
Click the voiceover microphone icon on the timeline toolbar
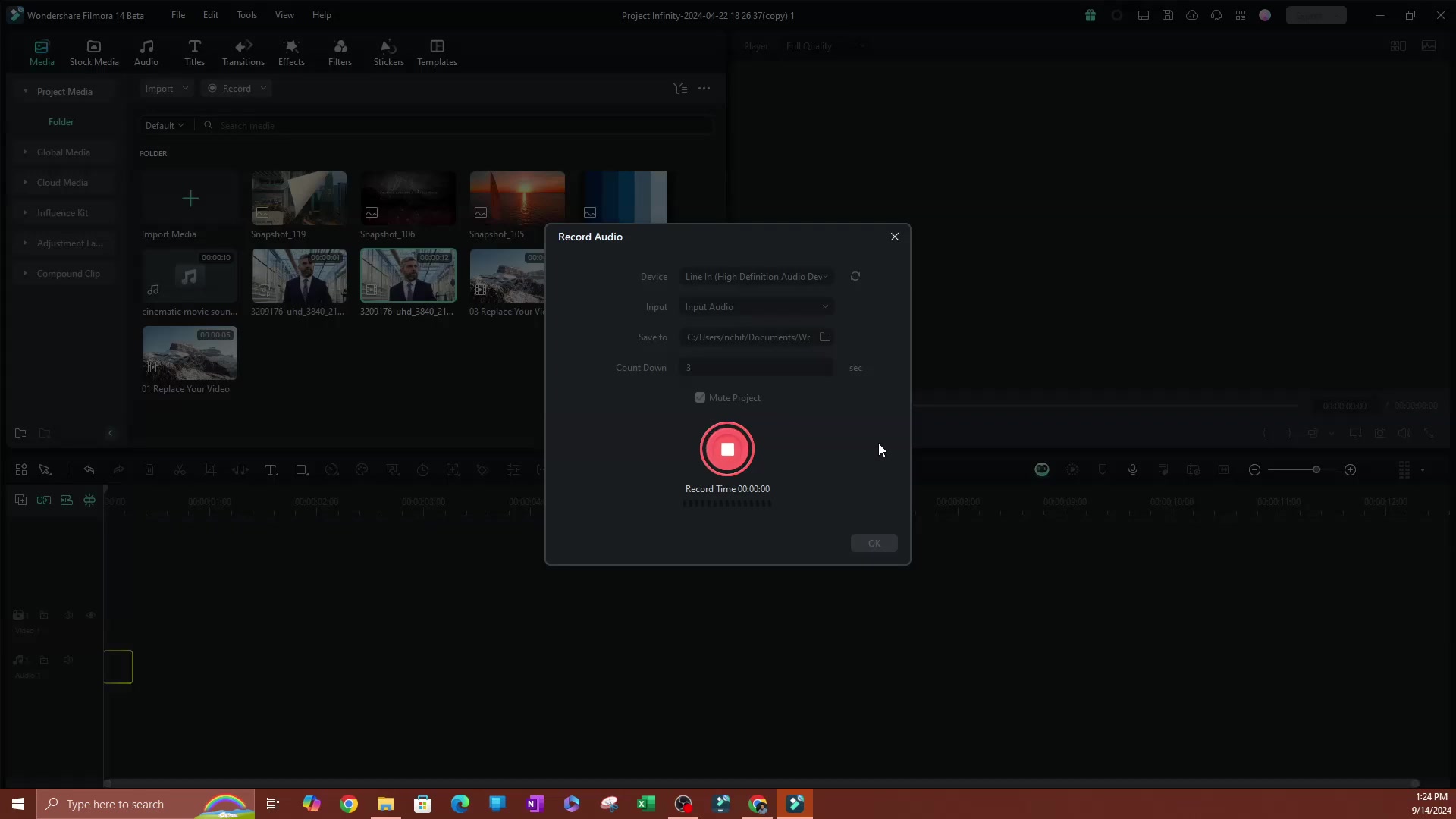pyautogui.click(x=1132, y=470)
